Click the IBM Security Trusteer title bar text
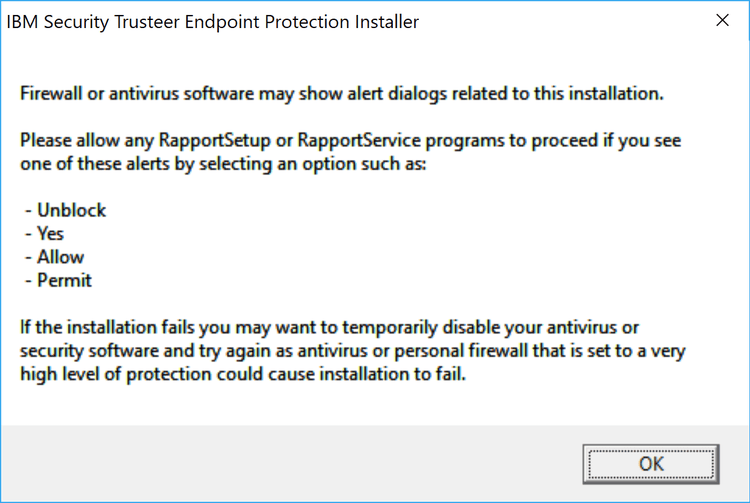Viewport: 750px width, 503px height. (x=213, y=21)
